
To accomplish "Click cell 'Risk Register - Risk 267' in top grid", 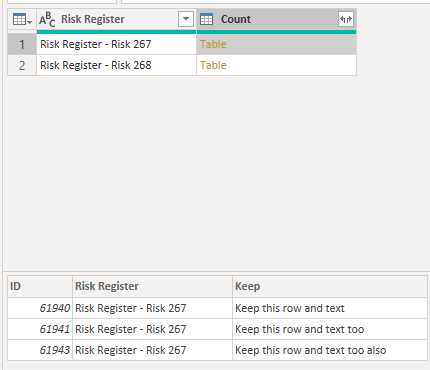I will [116, 44].
